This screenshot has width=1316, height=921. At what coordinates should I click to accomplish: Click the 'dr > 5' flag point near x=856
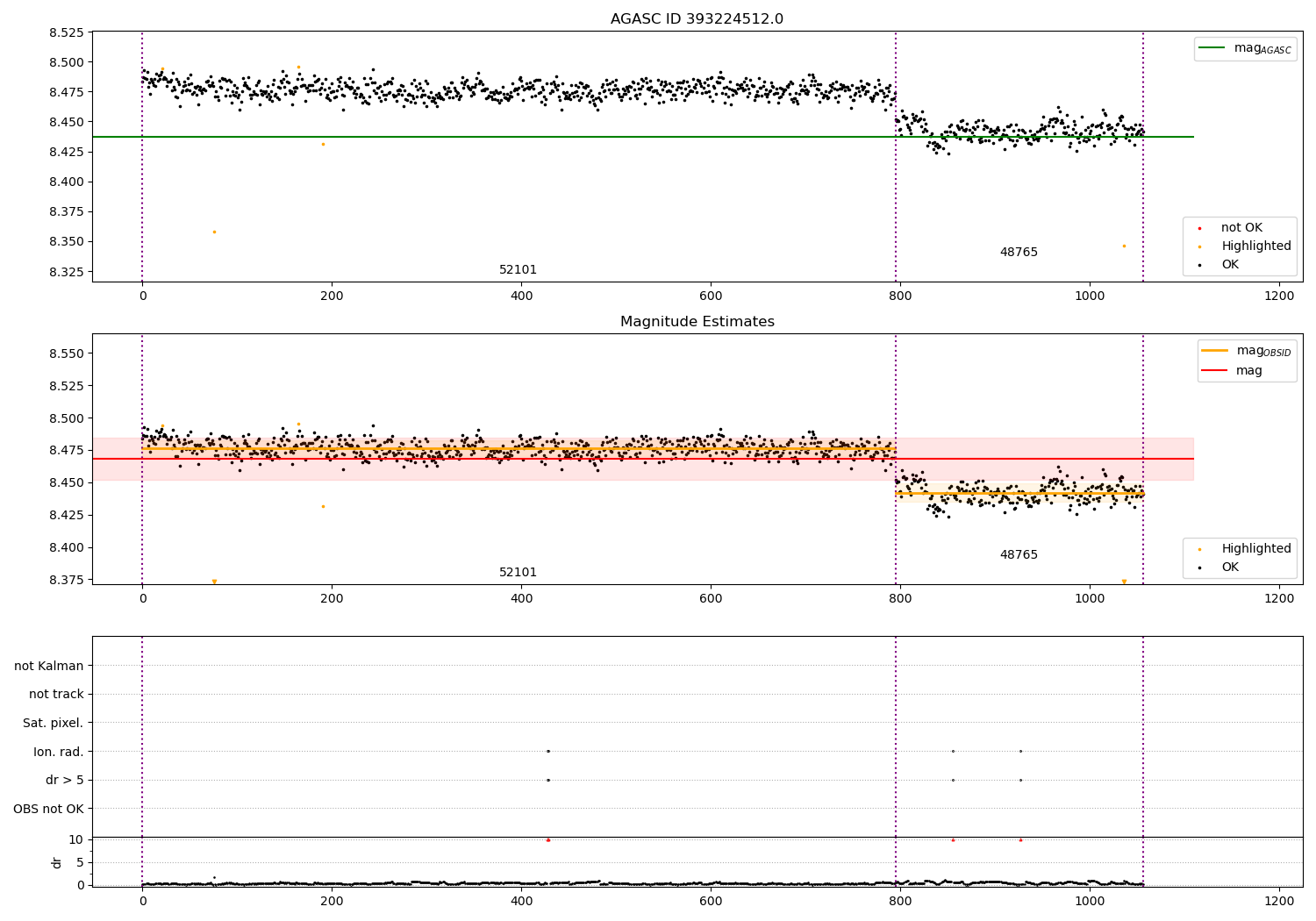pos(953,780)
